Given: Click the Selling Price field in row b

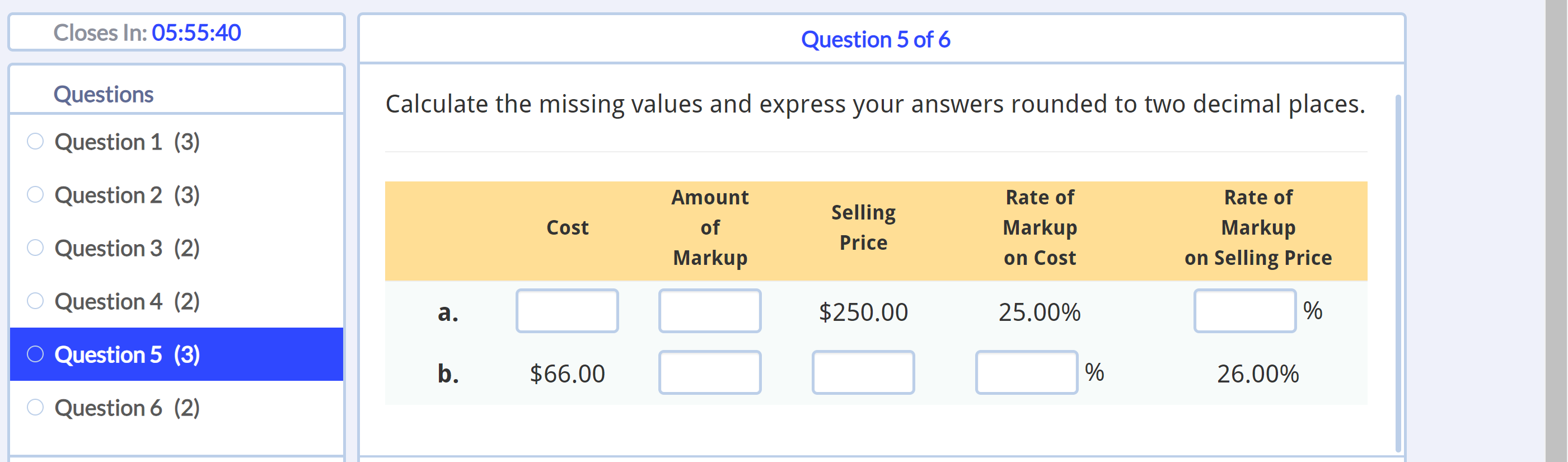Looking at the screenshot, I should tap(863, 372).
